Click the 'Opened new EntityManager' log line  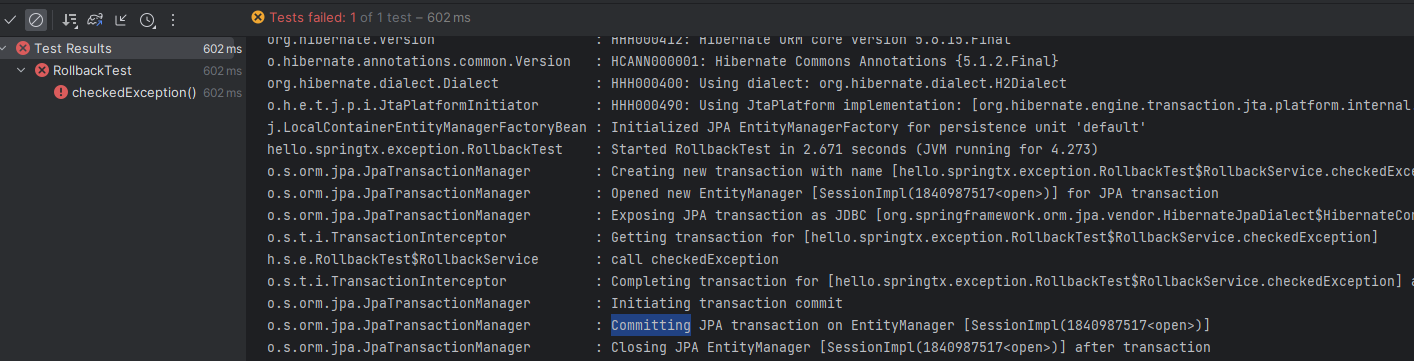915,193
